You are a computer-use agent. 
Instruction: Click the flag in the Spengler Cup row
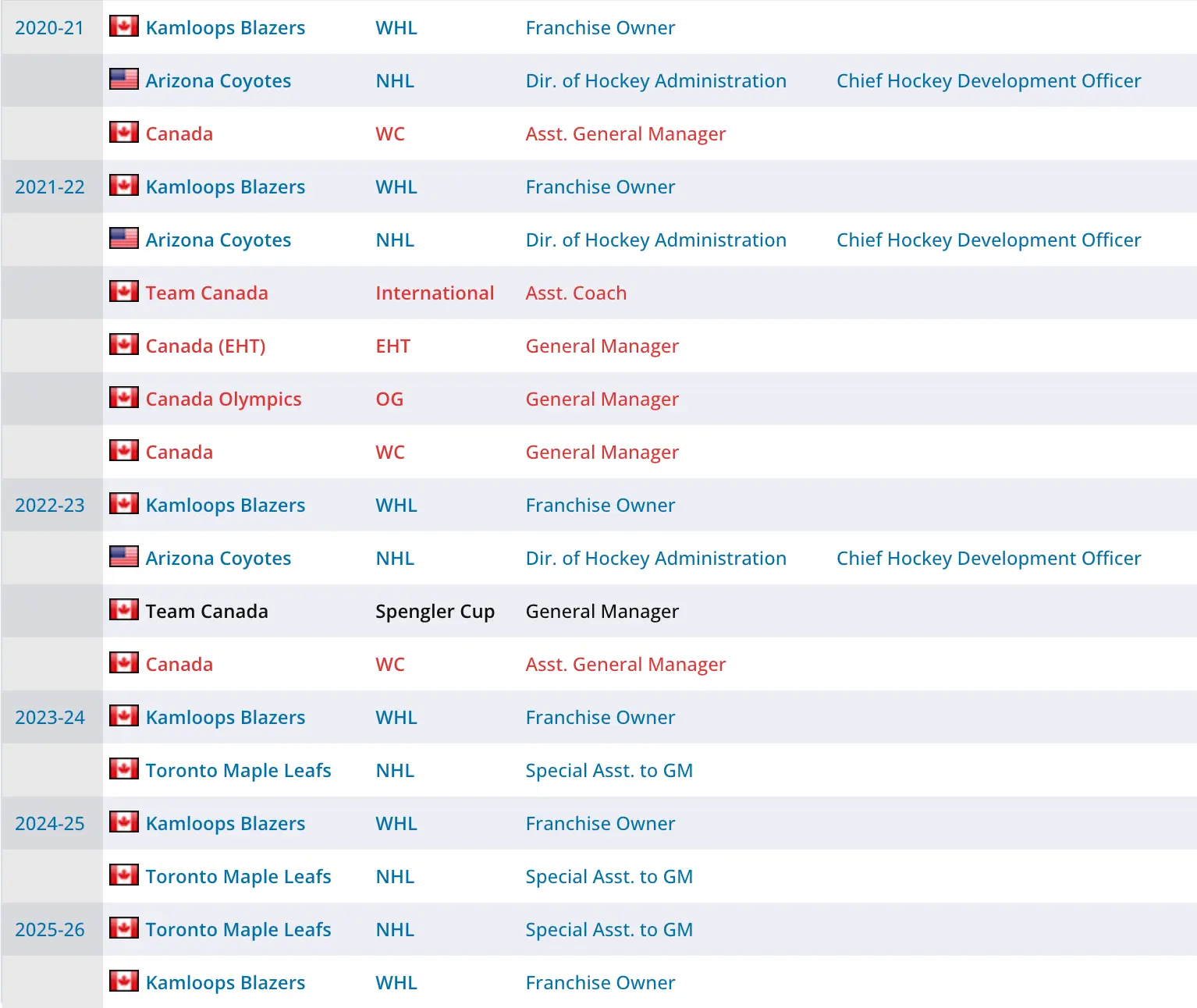(123, 610)
